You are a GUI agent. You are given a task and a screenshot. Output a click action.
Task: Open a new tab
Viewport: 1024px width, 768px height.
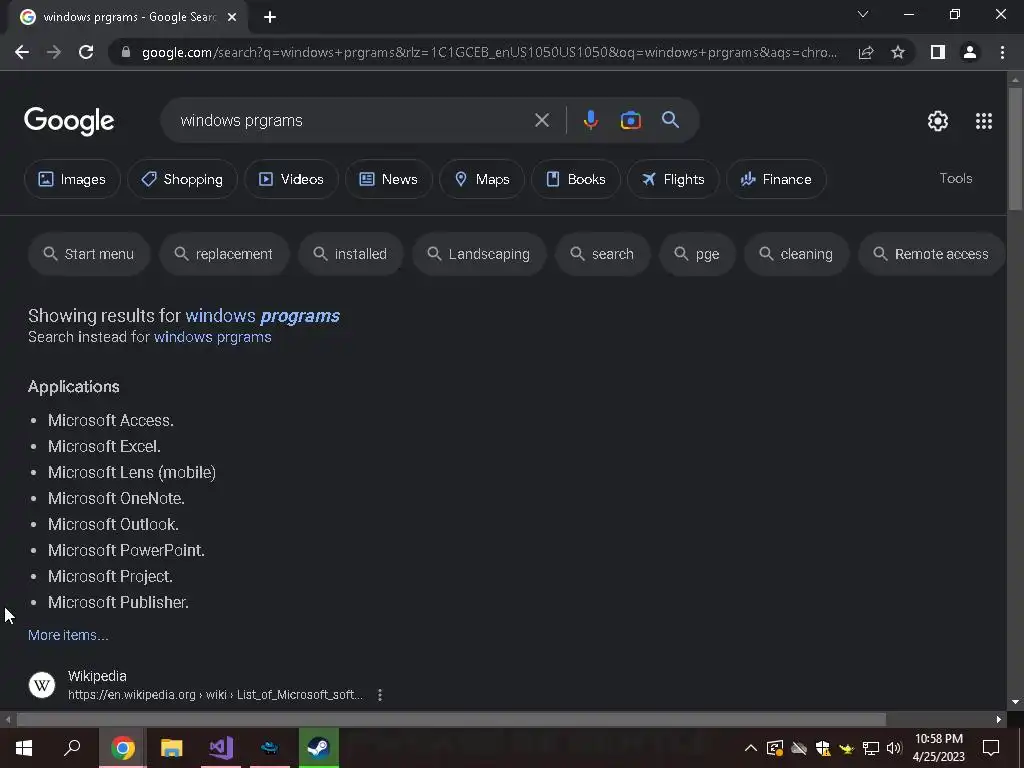coord(270,17)
